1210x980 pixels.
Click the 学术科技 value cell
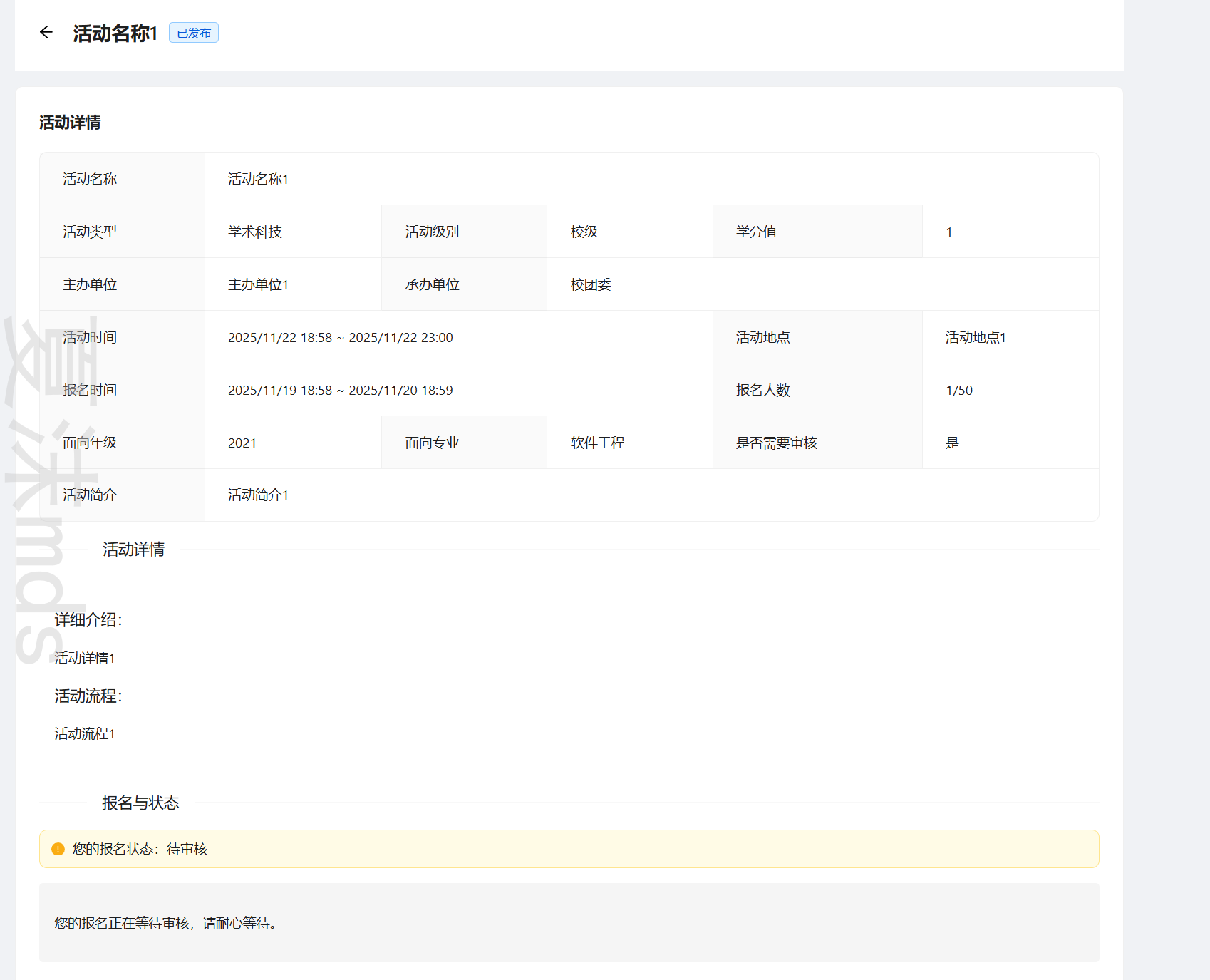(x=293, y=232)
